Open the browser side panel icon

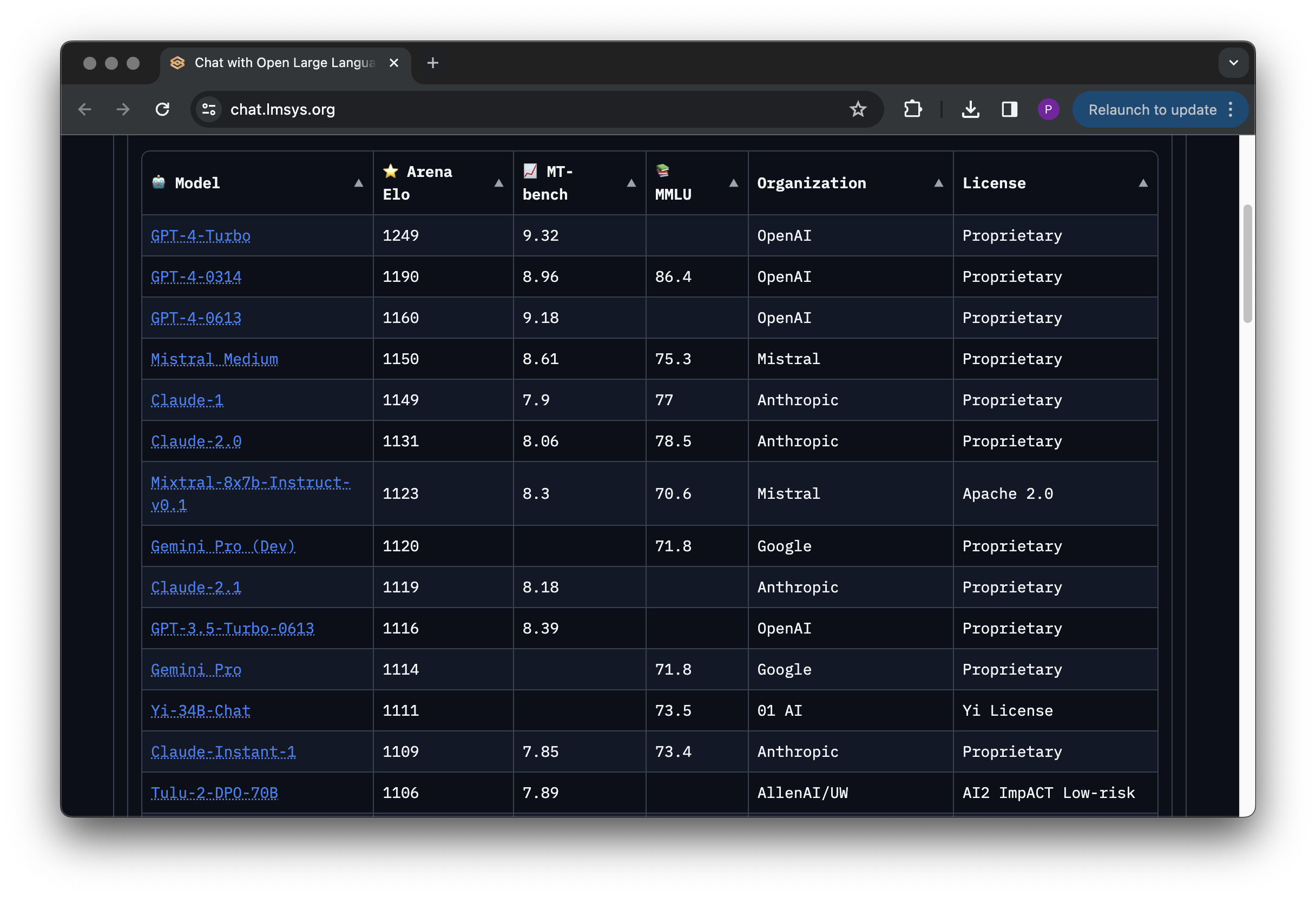tap(1010, 109)
